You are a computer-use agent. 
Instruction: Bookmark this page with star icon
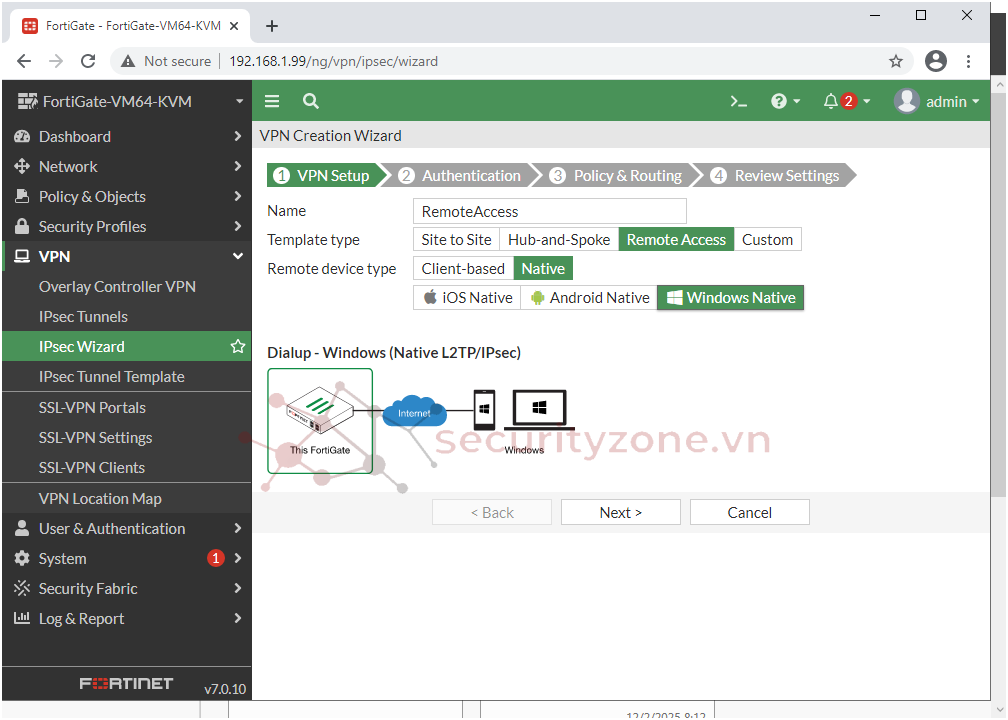coord(896,61)
